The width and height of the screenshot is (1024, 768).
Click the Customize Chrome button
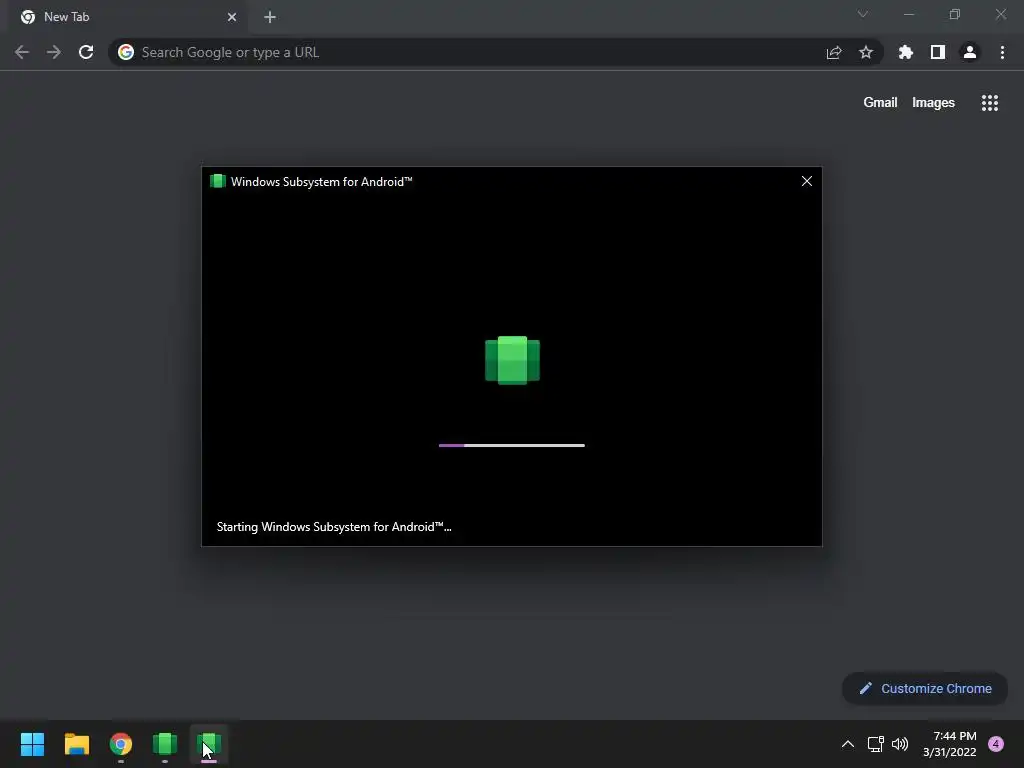pyautogui.click(x=925, y=688)
